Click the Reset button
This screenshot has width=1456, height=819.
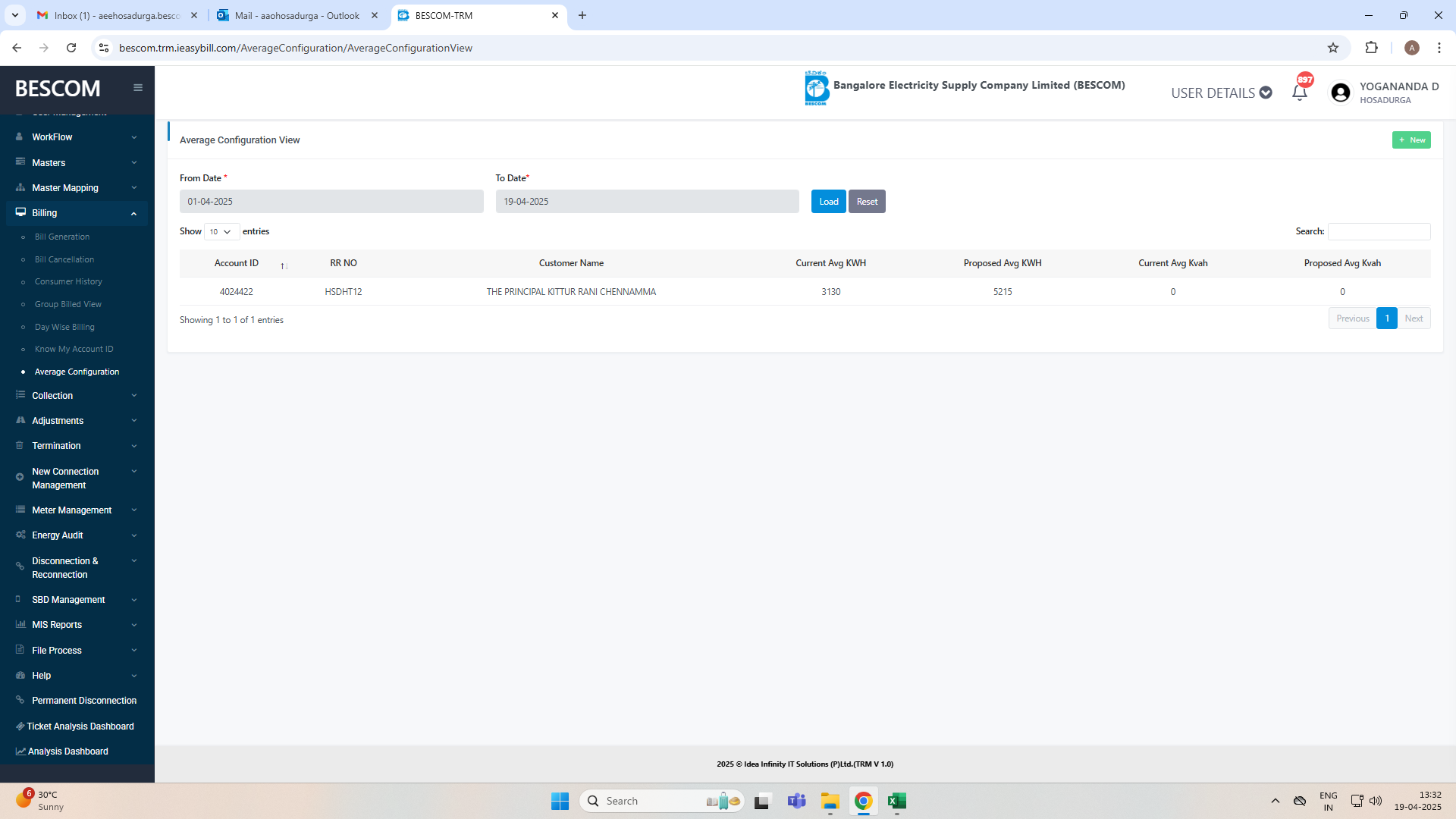pyautogui.click(x=867, y=202)
